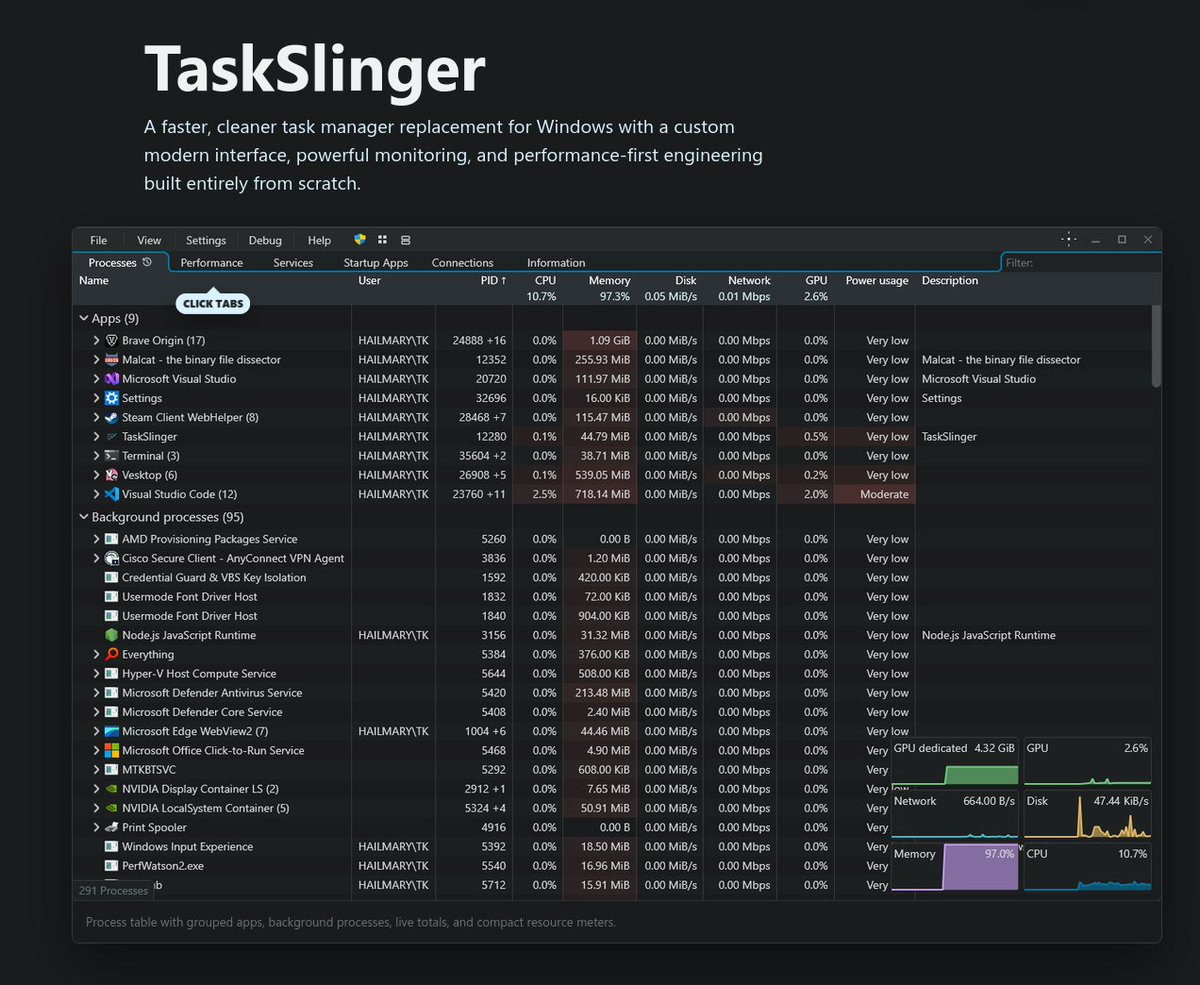Screen dimensions: 1200x985
Task: Click the Visual Studio Code blue icon
Action: (x=112, y=494)
